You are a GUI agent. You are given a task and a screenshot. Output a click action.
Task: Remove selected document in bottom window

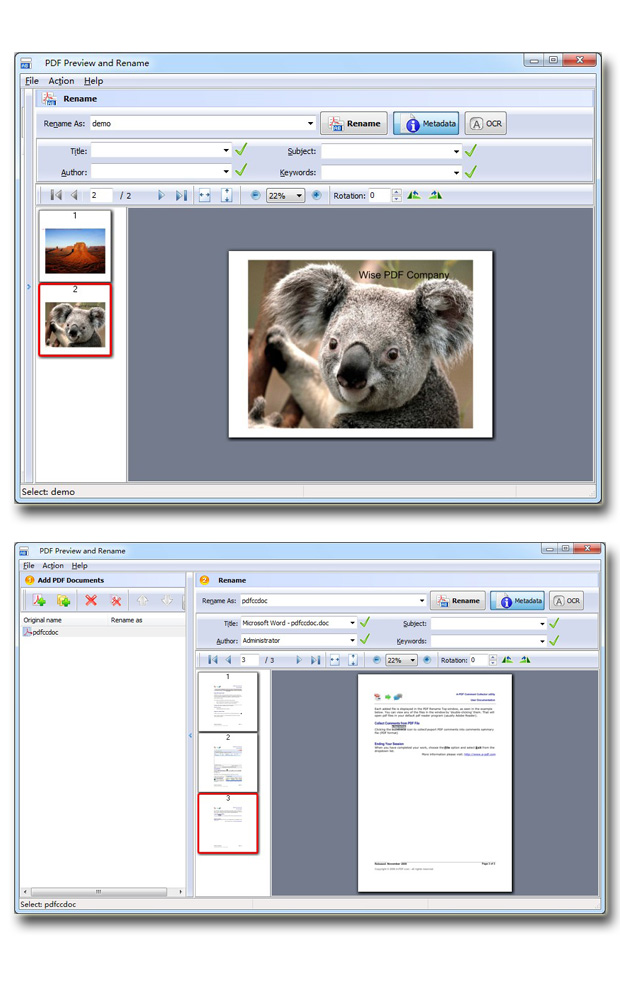(91, 600)
